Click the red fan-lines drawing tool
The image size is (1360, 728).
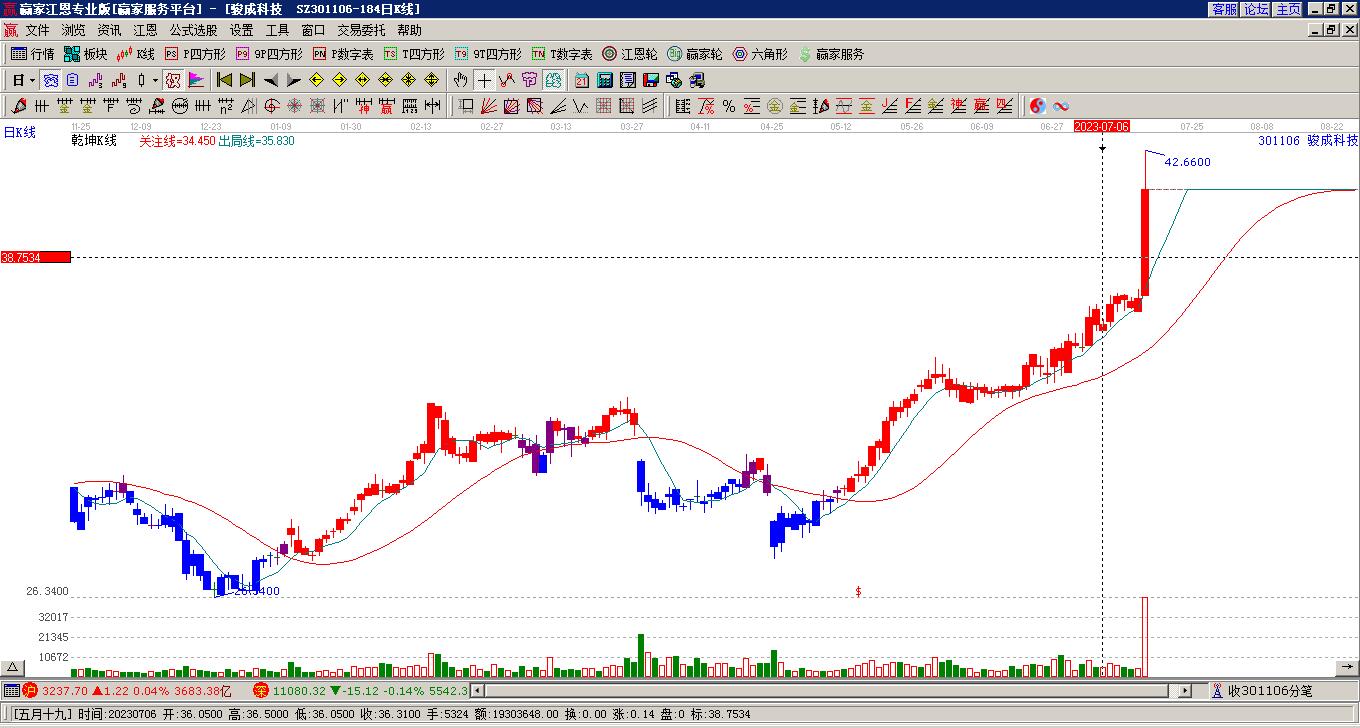489,106
